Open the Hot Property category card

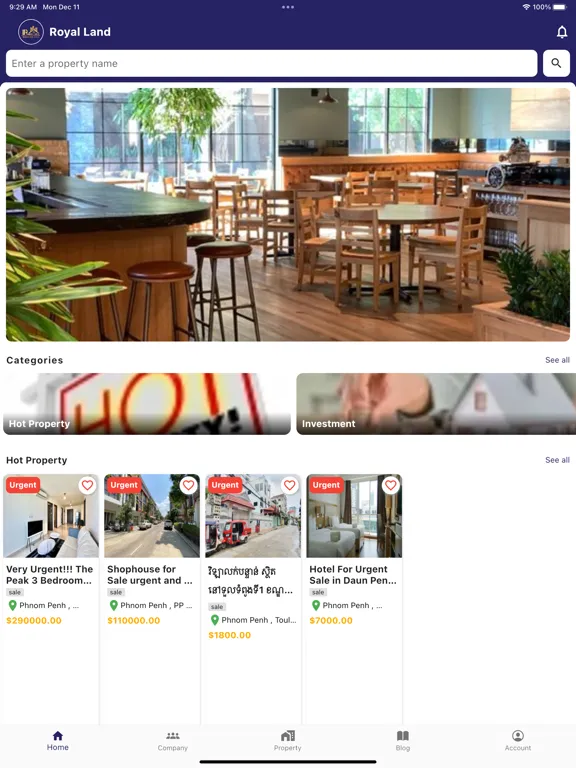[147, 404]
